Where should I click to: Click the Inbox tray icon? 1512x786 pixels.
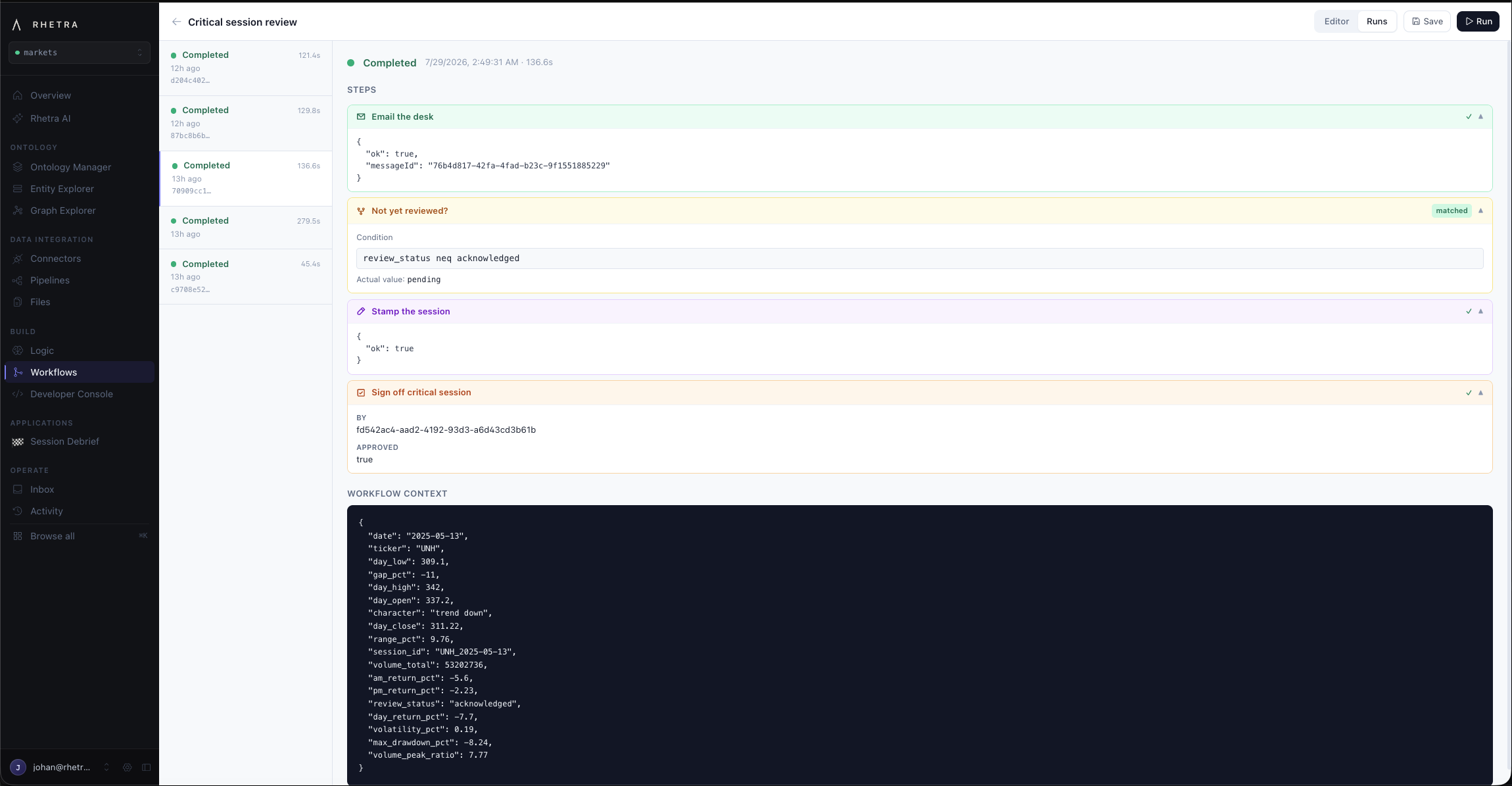pos(18,489)
